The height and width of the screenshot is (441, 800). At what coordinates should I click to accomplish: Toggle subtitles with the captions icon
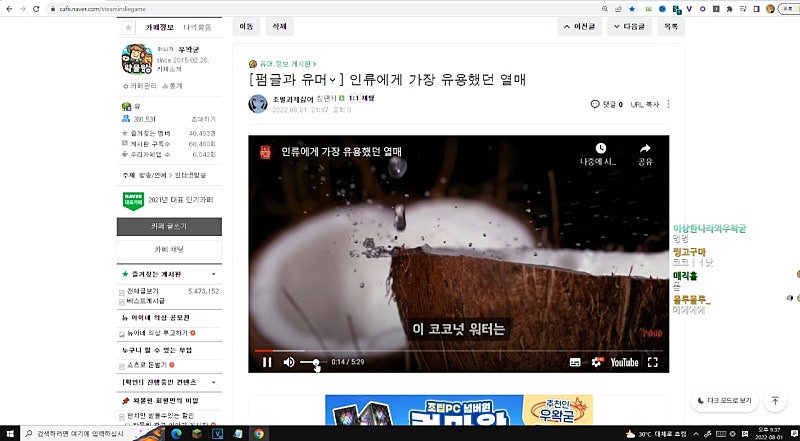pyautogui.click(x=575, y=362)
